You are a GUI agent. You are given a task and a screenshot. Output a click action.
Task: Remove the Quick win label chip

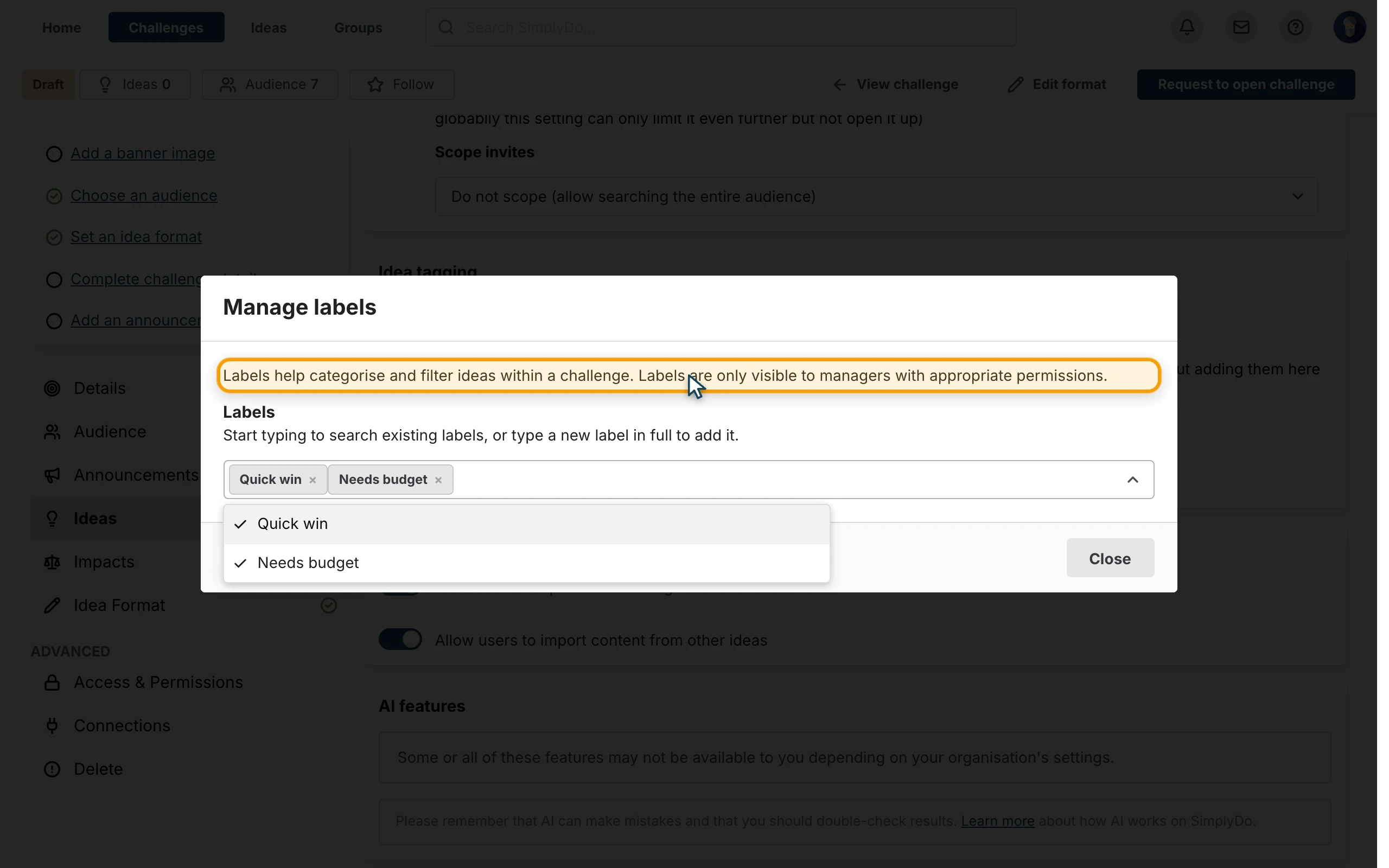(x=313, y=480)
